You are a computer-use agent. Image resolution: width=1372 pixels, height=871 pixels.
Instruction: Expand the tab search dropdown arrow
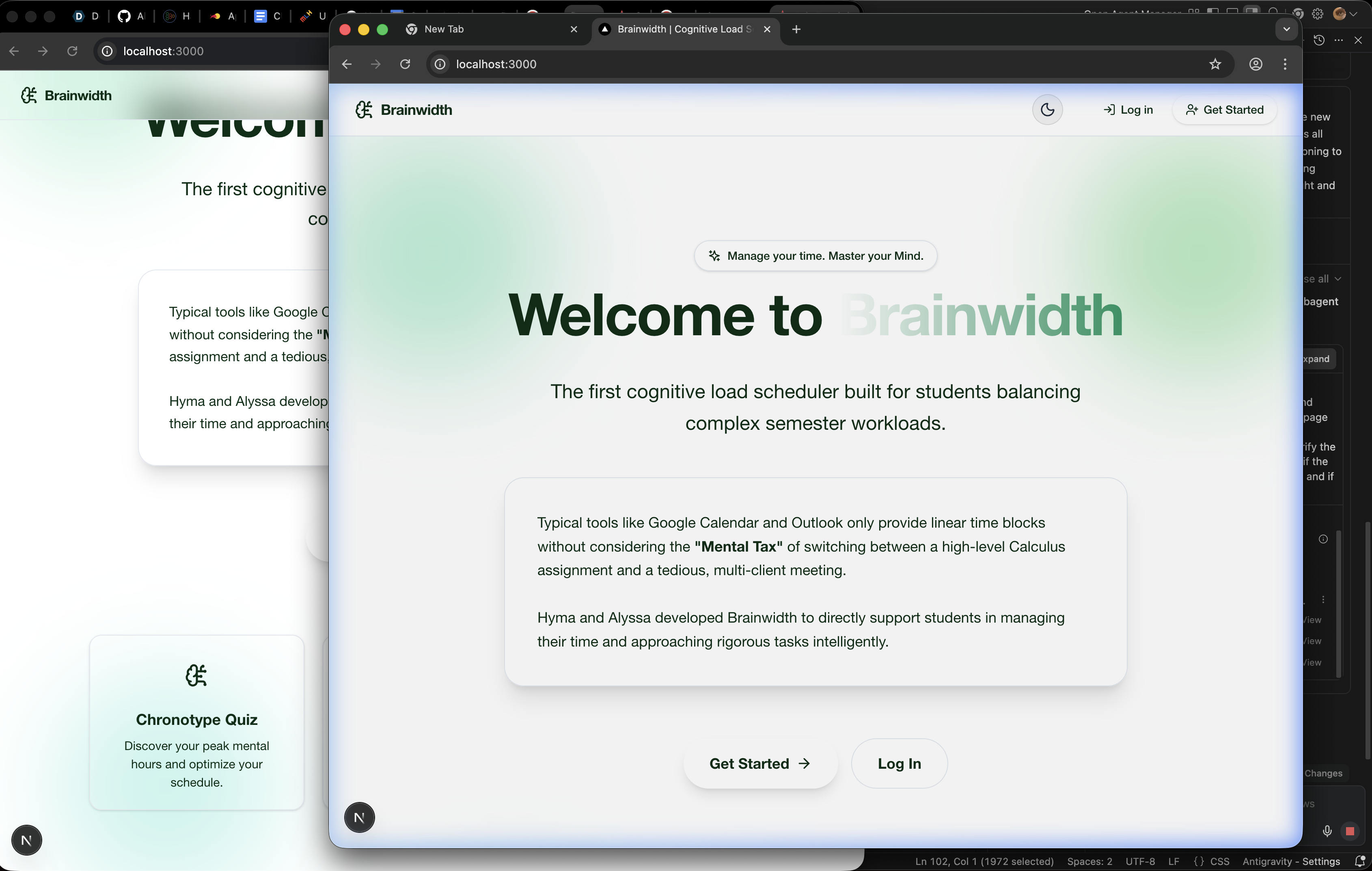point(1286,29)
